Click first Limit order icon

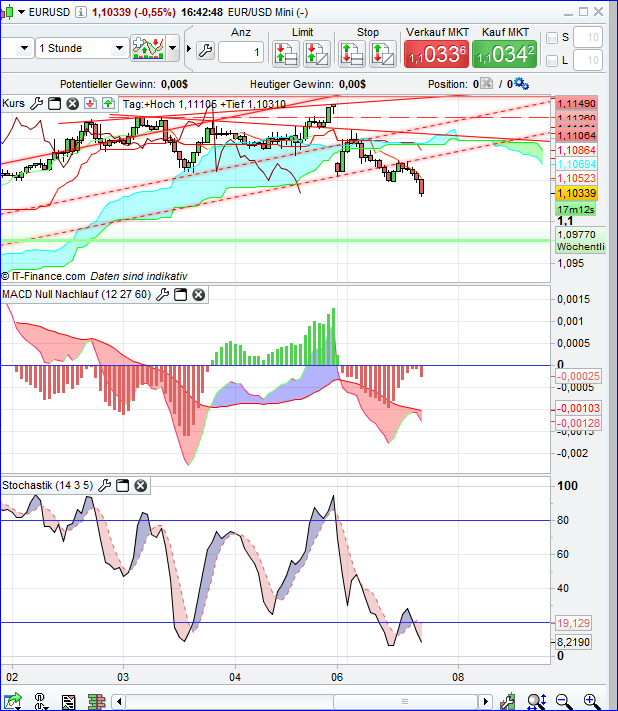pyautogui.click(x=286, y=54)
